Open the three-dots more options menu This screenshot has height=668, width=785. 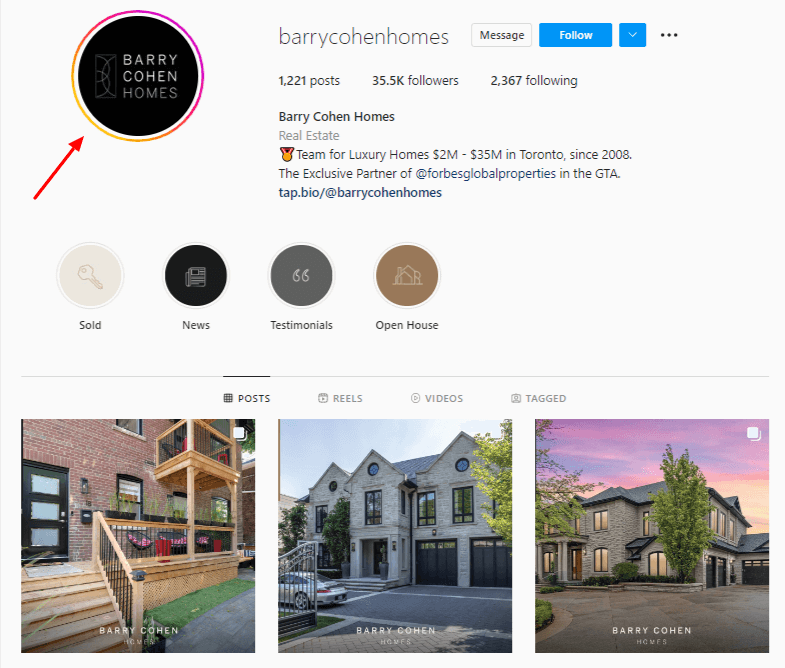point(669,35)
